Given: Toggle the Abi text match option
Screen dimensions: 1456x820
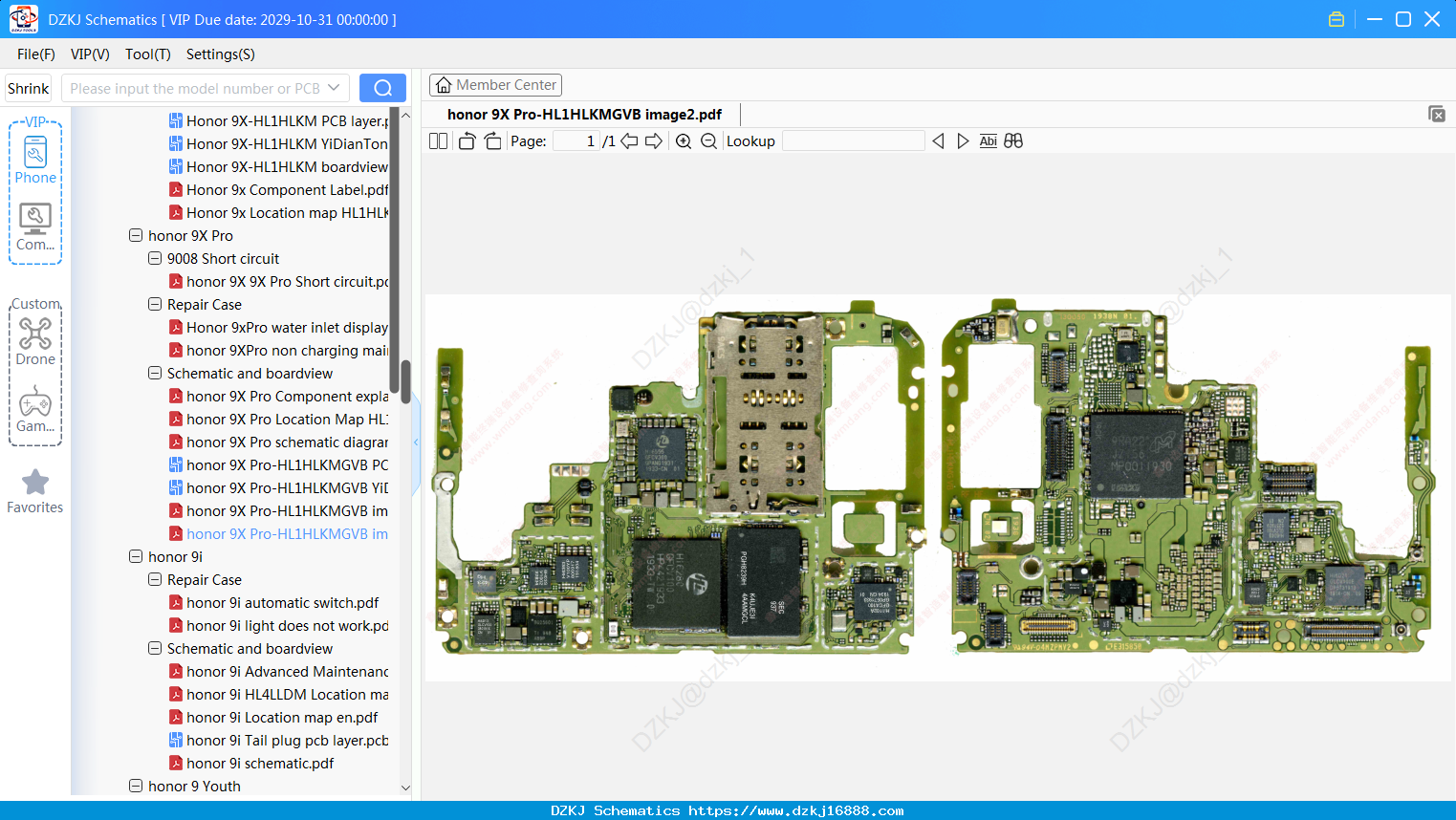Looking at the screenshot, I should point(989,141).
